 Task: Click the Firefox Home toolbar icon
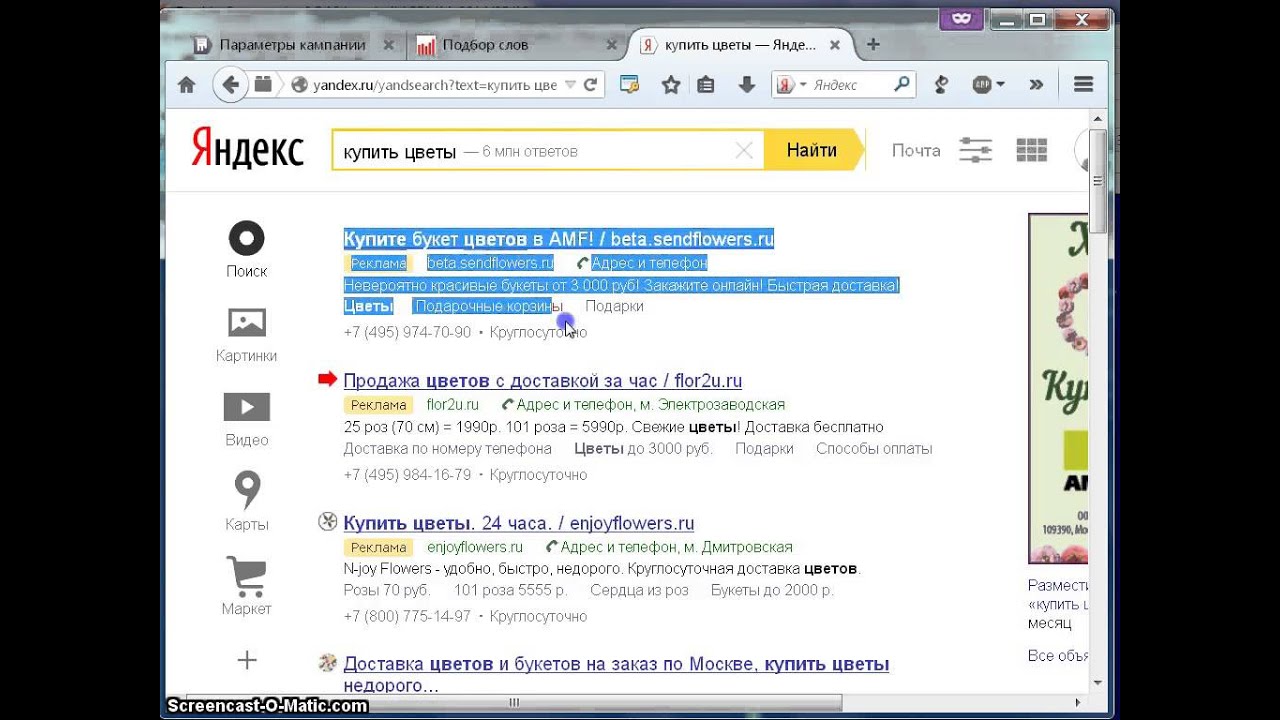coord(186,85)
